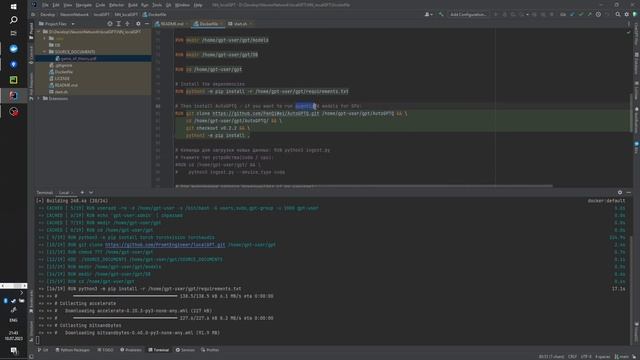The image size is (640, 360).
Task: Select Dockerfile in project tree
Action: (64, 72)
